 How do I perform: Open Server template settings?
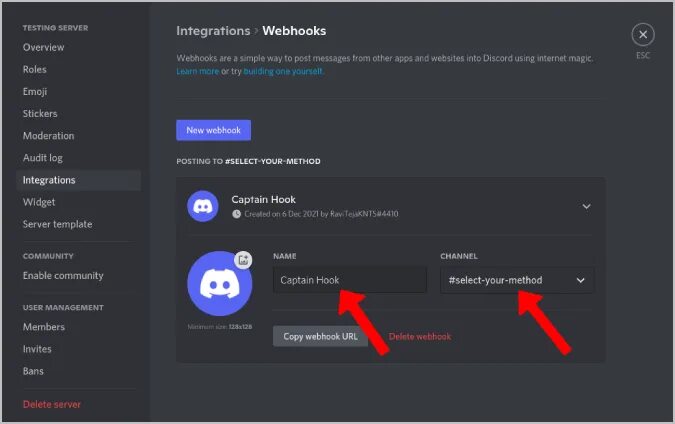click(57, 224)
